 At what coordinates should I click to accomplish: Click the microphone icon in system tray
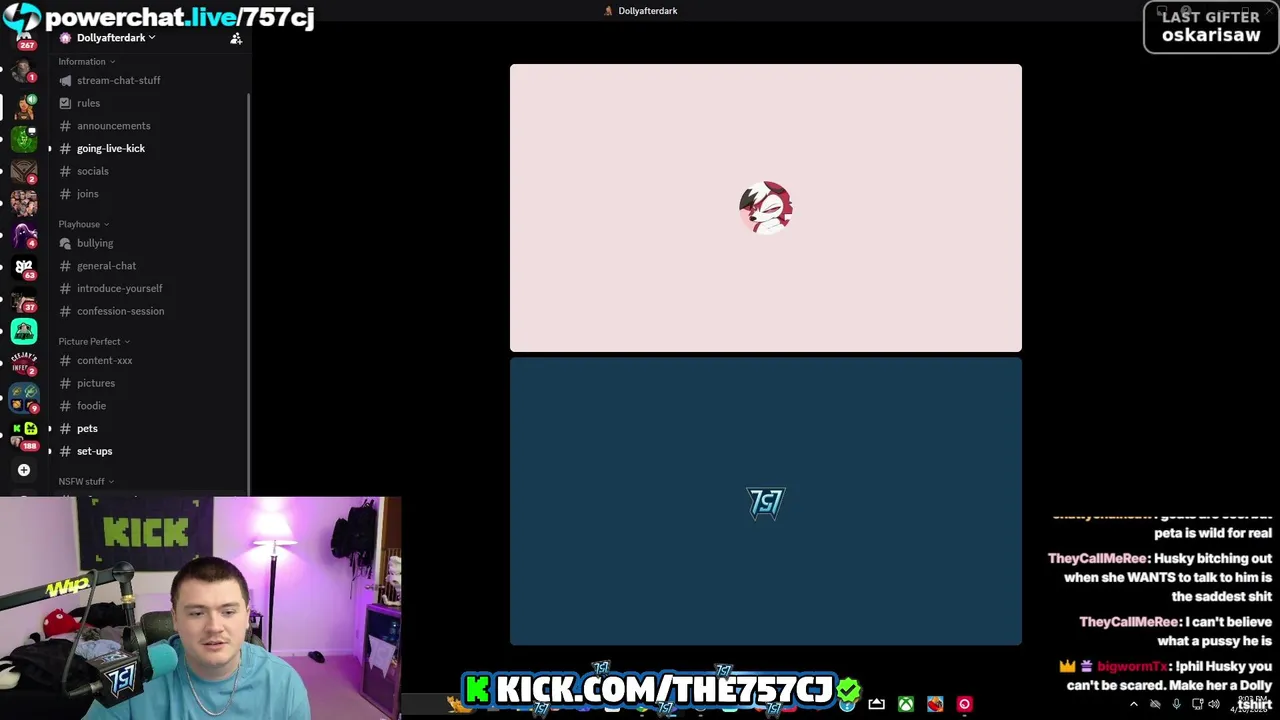(x=1176, y=704)
